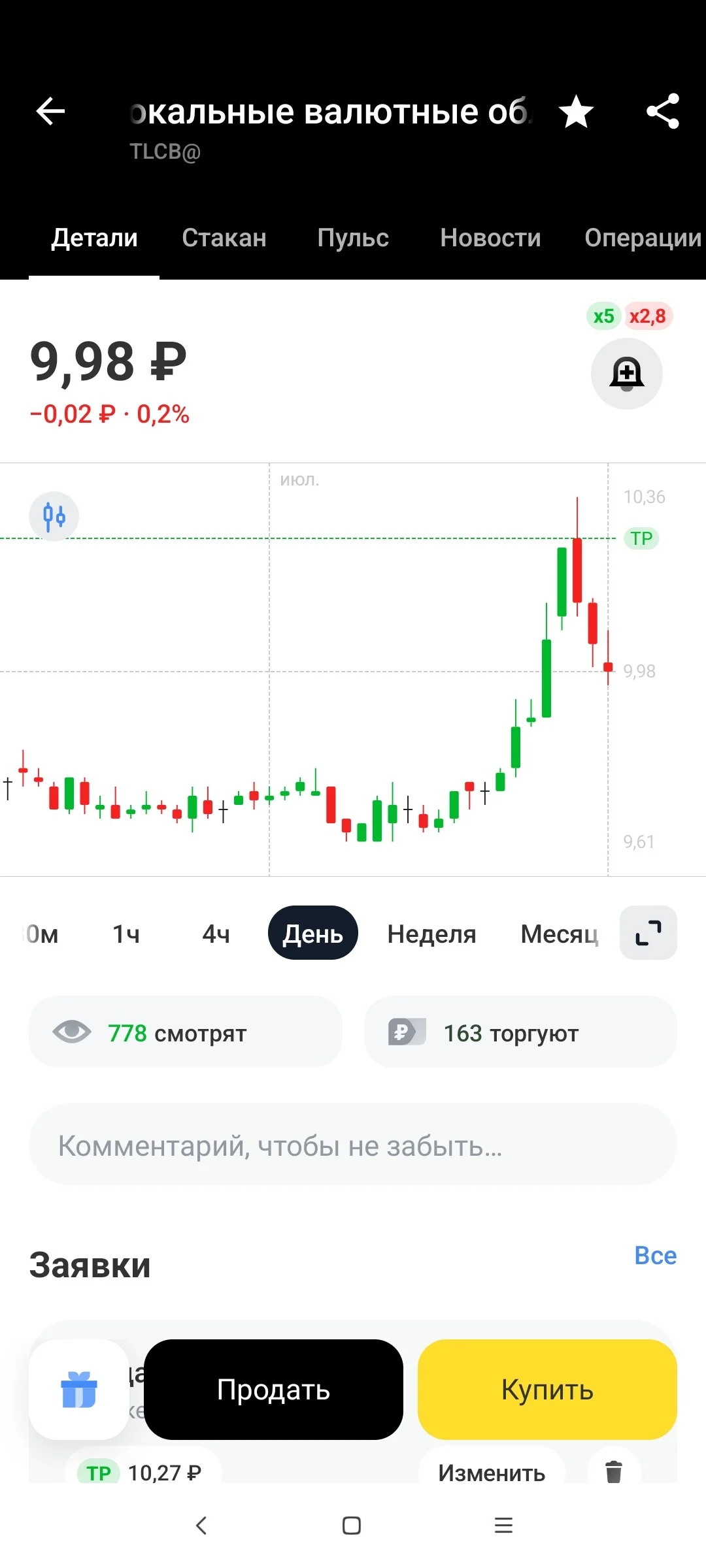This screenshot has width=706, height=1568.
Task: Tap the Продать button
Action: (273, 1390)
